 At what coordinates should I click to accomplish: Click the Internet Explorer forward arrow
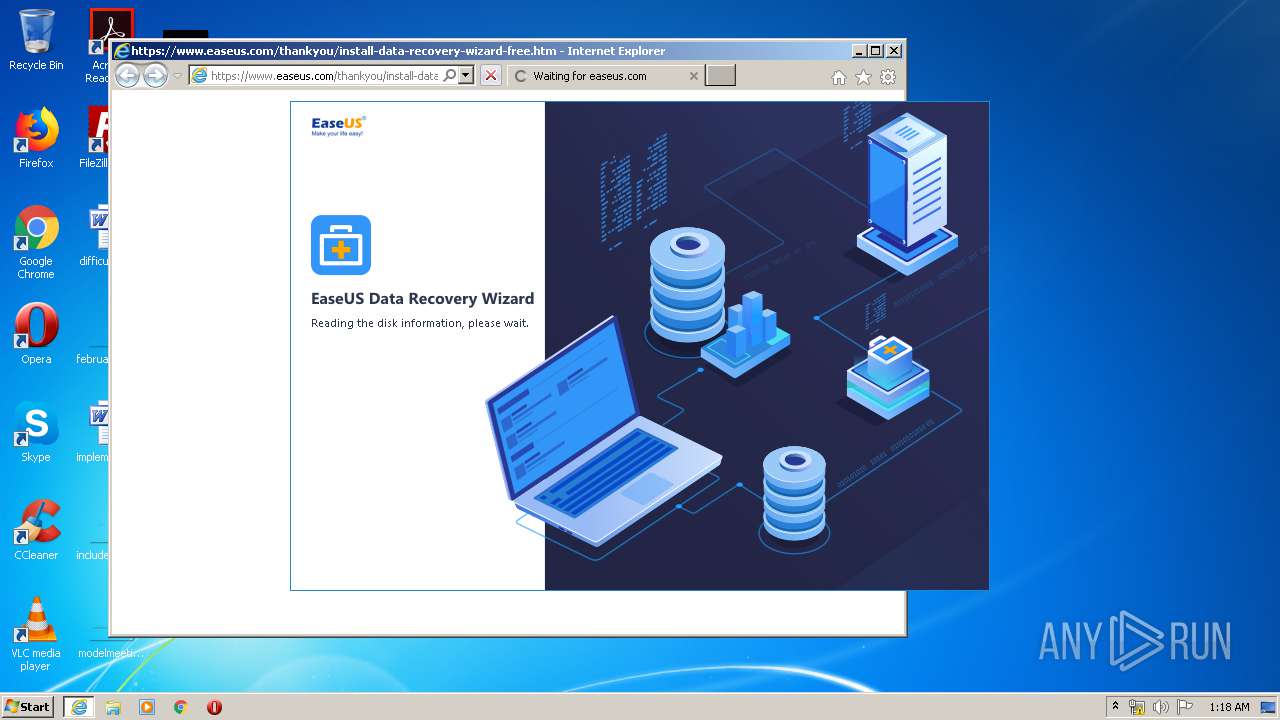pyautogui.click(x=155, y=75)
